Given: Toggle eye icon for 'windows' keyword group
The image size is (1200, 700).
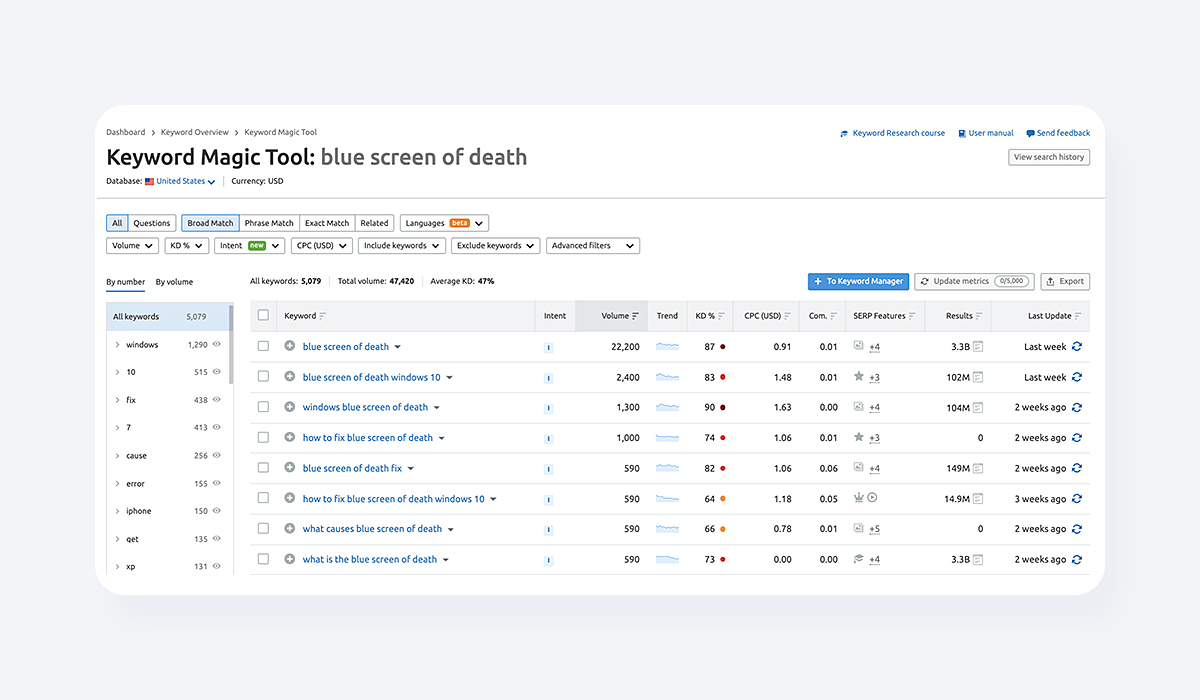Looking at the screenshot, I should point(217,345).
